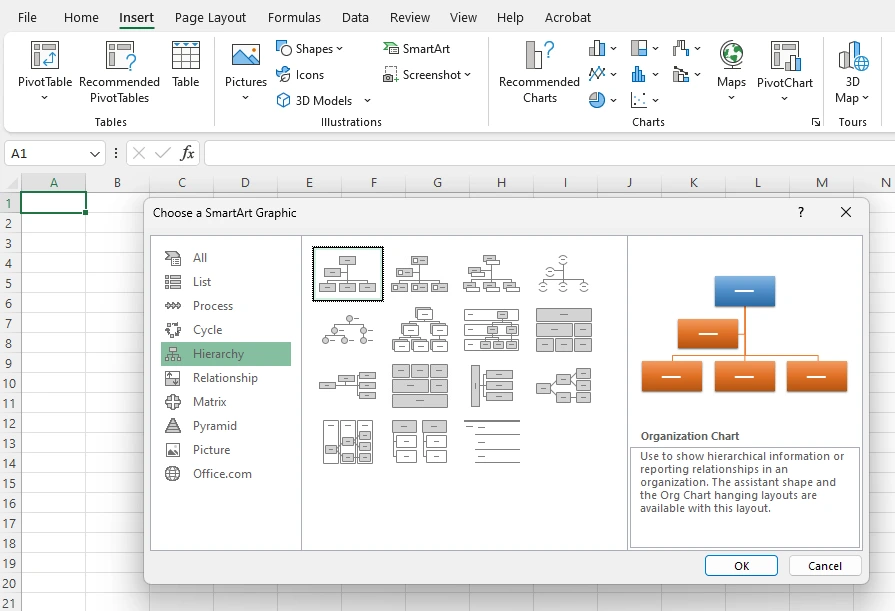The image size is (895, 611).
Task: Expand the Screenshot dropdown menu
Action: [467, 75]
